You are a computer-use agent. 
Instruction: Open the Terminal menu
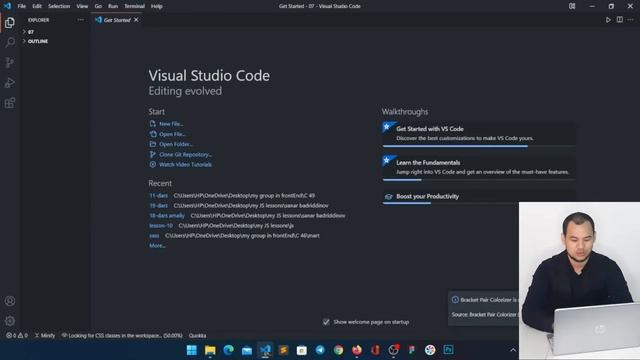click(x=134, y=6)
